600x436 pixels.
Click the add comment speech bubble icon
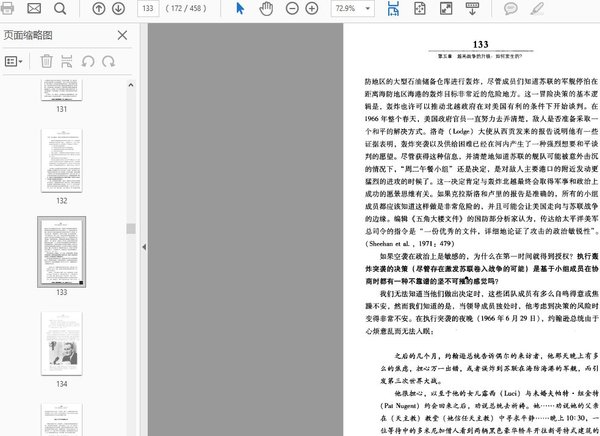pyautogui.click(x=511, y=9)
